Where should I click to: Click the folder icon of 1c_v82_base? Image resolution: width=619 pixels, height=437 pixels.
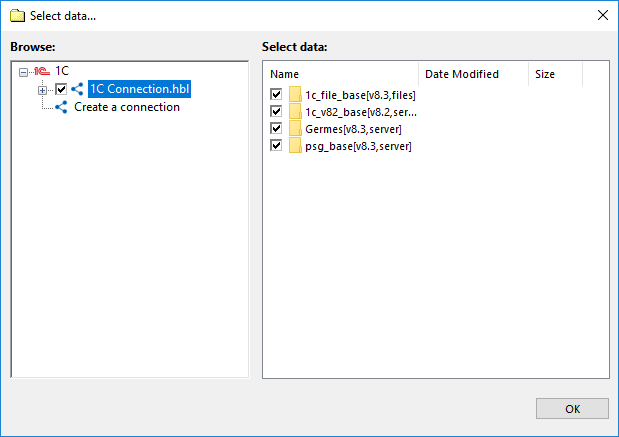click(295, 112)
